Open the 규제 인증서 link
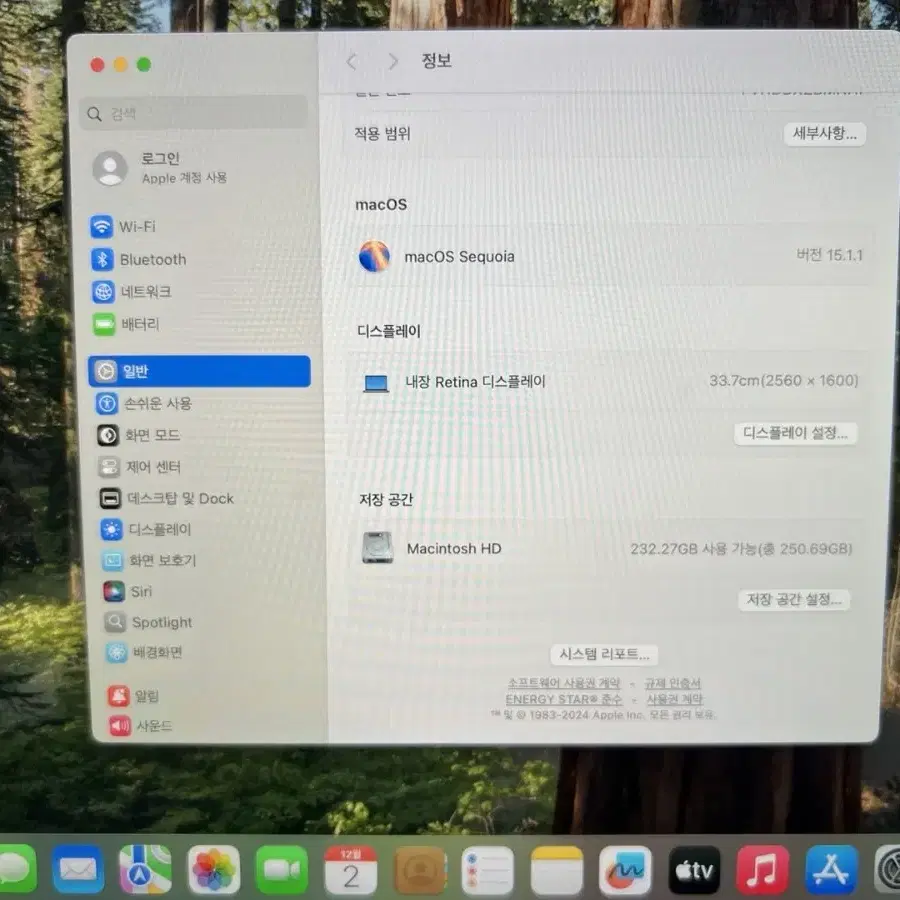This screenshot has height=900, width=900. pos(672,683)
